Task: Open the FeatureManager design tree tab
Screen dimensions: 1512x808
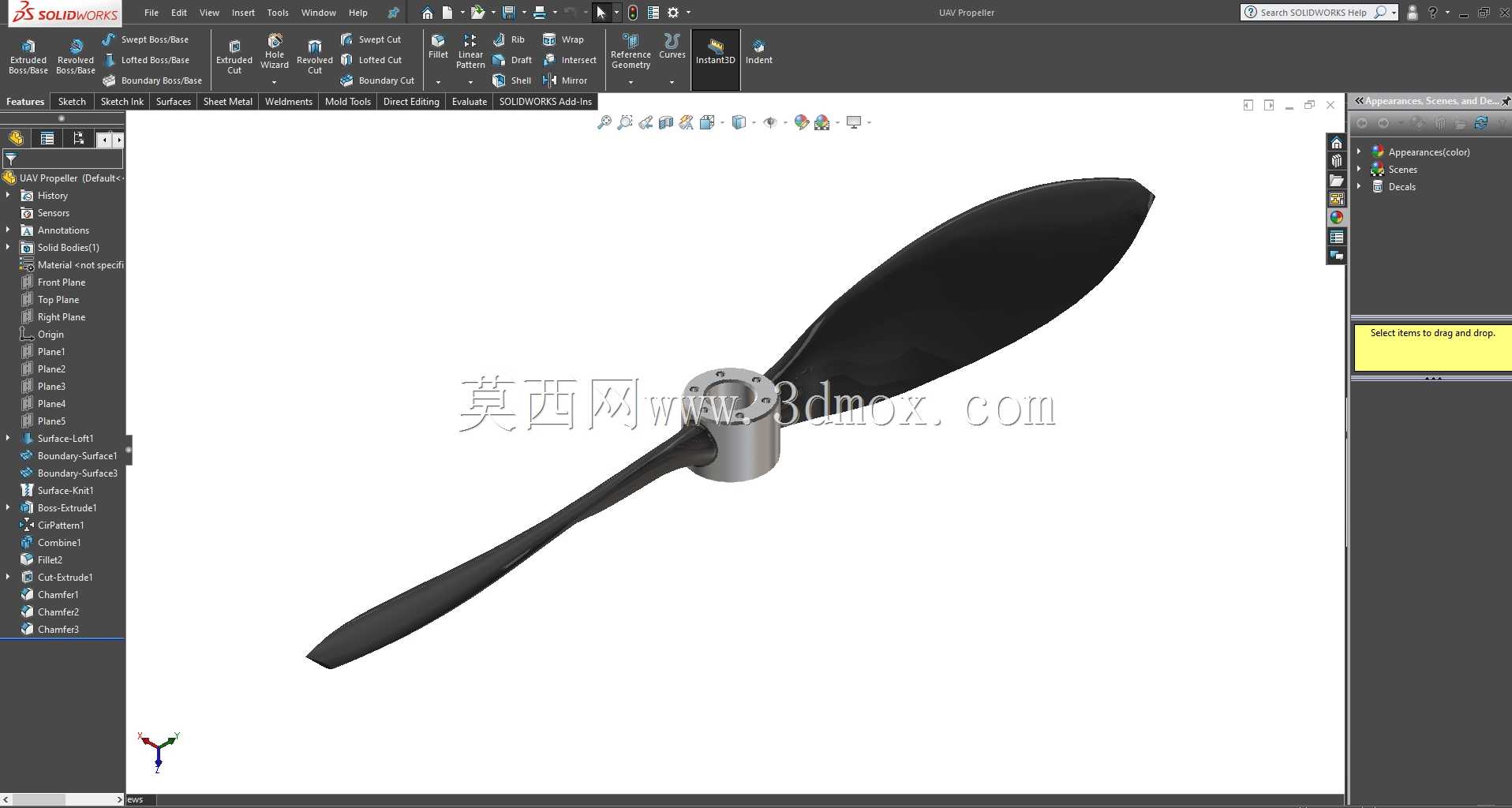Action: [17, 139]
